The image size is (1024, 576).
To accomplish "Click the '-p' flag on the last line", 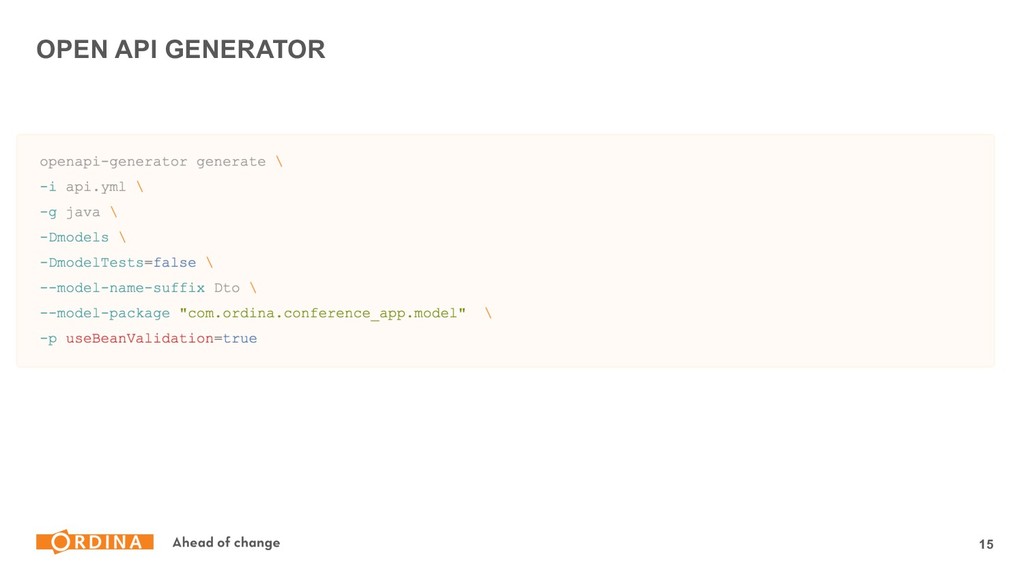I will pos(48,339).
